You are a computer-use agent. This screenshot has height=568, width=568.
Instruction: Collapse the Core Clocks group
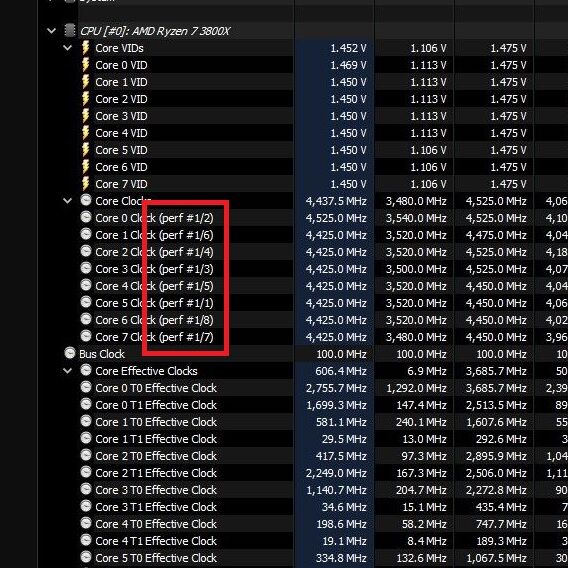pyautogui.click(x=67, y=201)
